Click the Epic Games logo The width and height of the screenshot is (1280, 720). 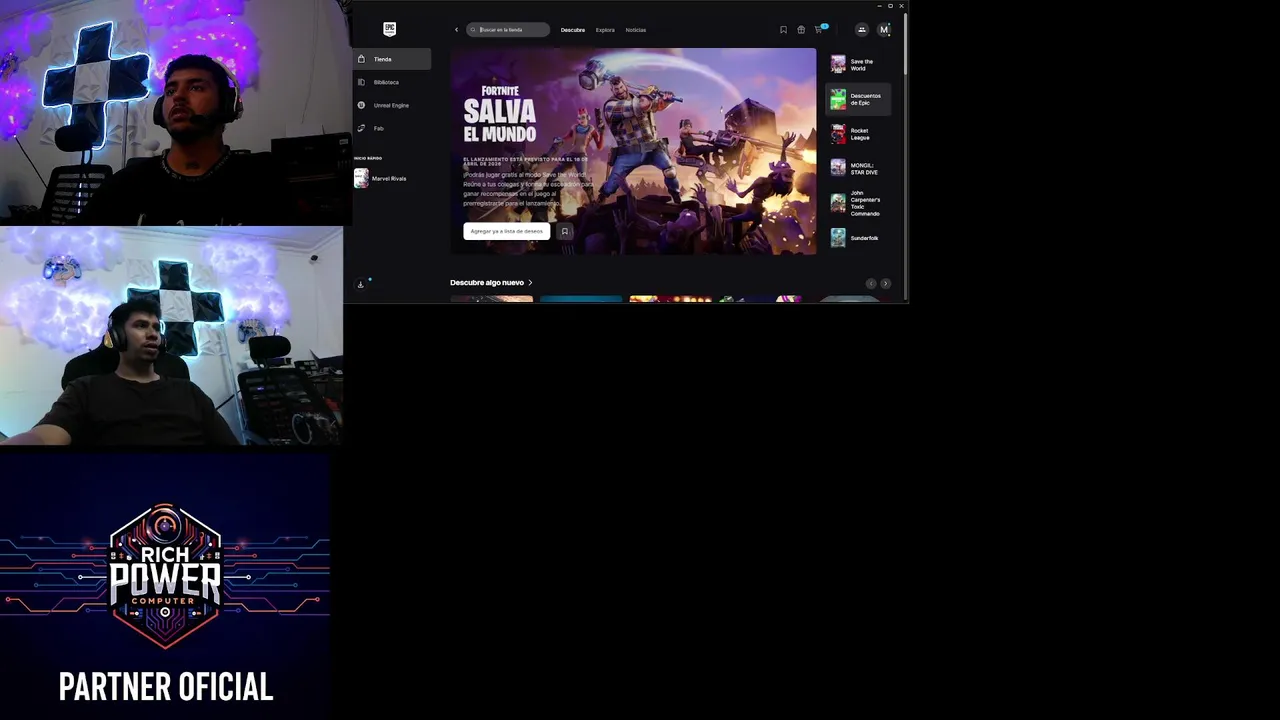(389, 29)
